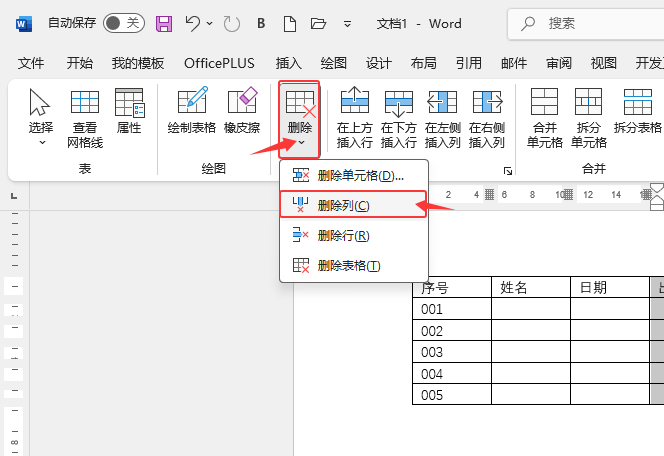Open the 插入 ribbon tab

coord(288,64)
